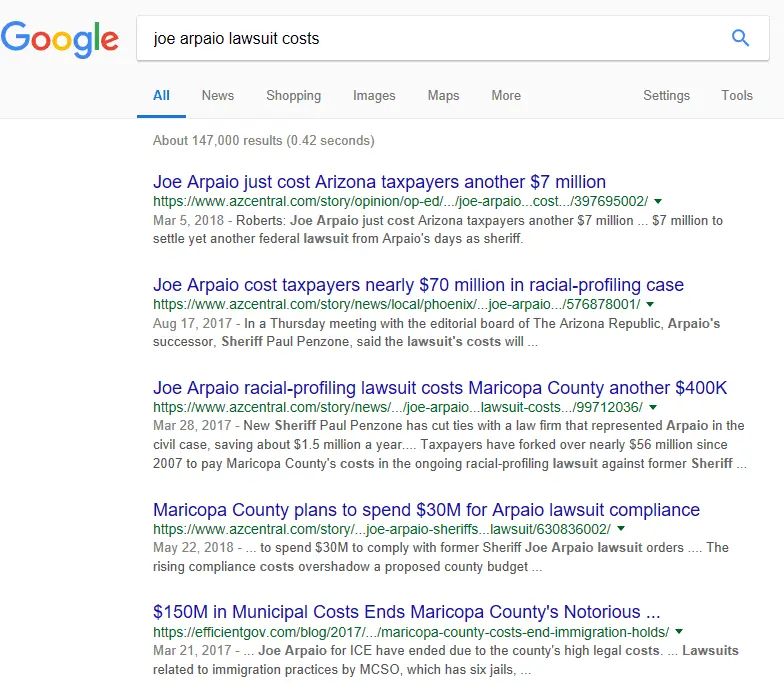Open 'costs Maricopa County another $400K' result
Screen dimensions: 784x697
tap(440, 388)
